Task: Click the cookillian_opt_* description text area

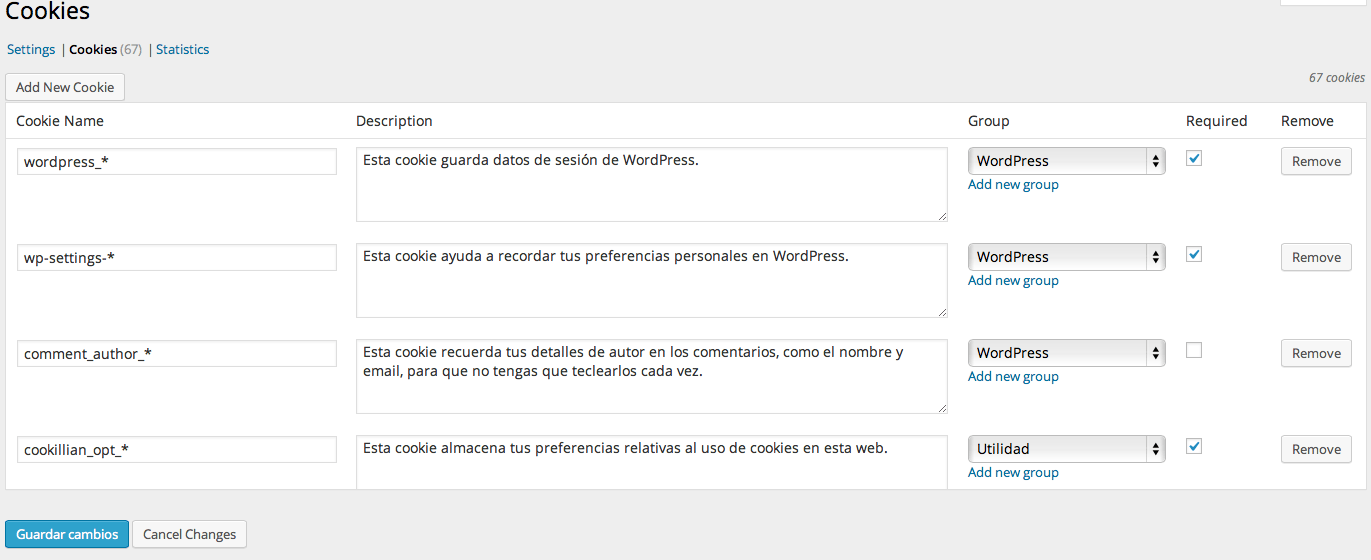Action: pyautogui.click(x=652, y=462)
